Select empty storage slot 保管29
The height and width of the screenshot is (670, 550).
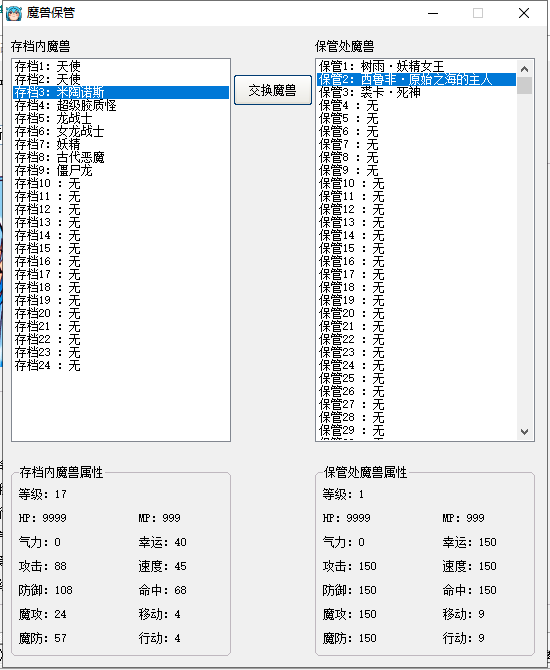point(416,431)
